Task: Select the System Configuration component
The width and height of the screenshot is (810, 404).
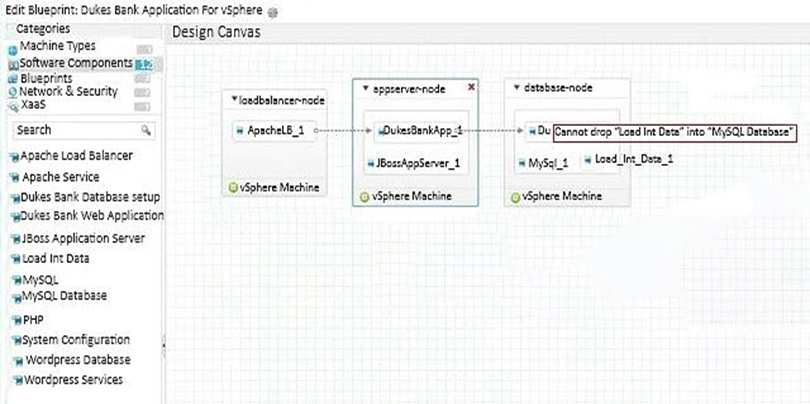Action: pos(75,340)
